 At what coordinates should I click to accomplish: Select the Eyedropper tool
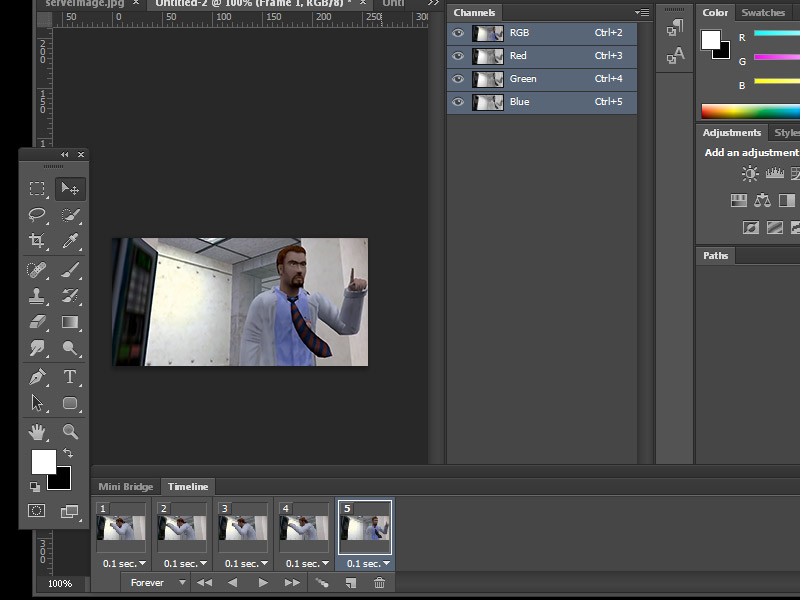point(70,241)
